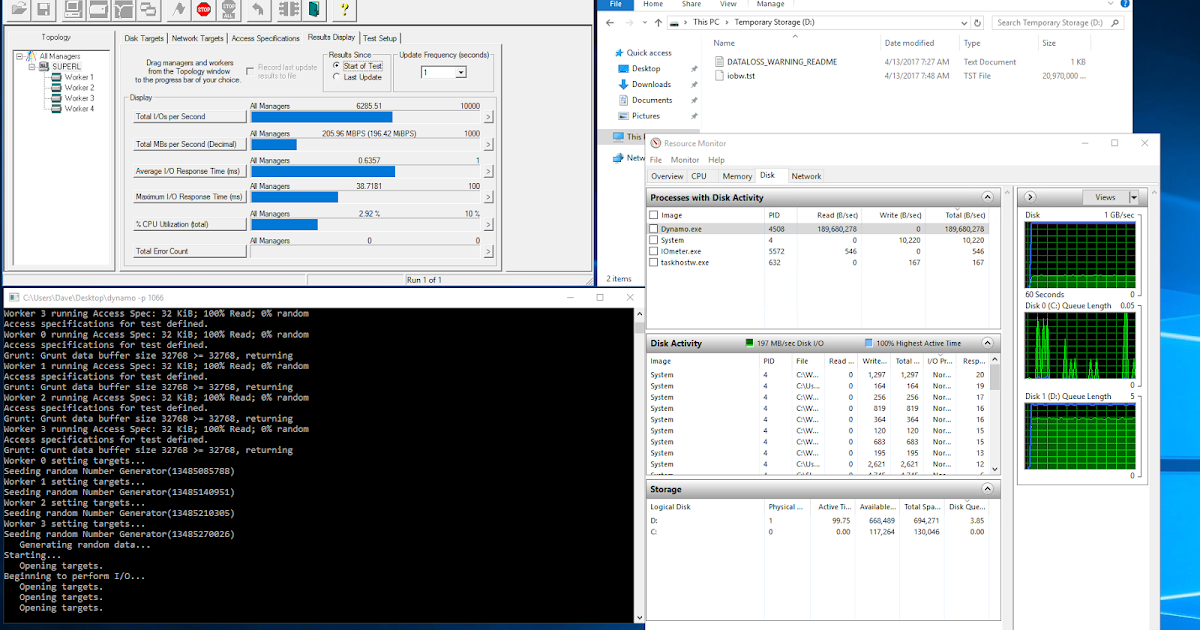Switch to Access Specifications tab
Screen dimensions: 1200x630
tap(265, 38)
